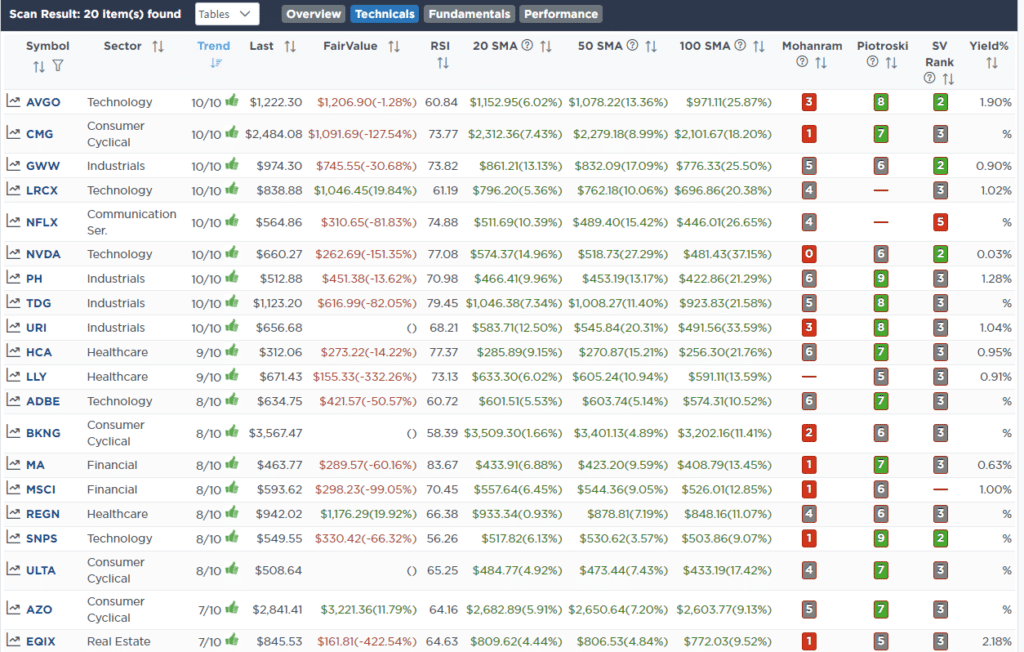The height and width of the screenshot is (652, 1024).
Task: Open the NFLX symbol link
Action: pyautogui.click(x=42, y=222)
